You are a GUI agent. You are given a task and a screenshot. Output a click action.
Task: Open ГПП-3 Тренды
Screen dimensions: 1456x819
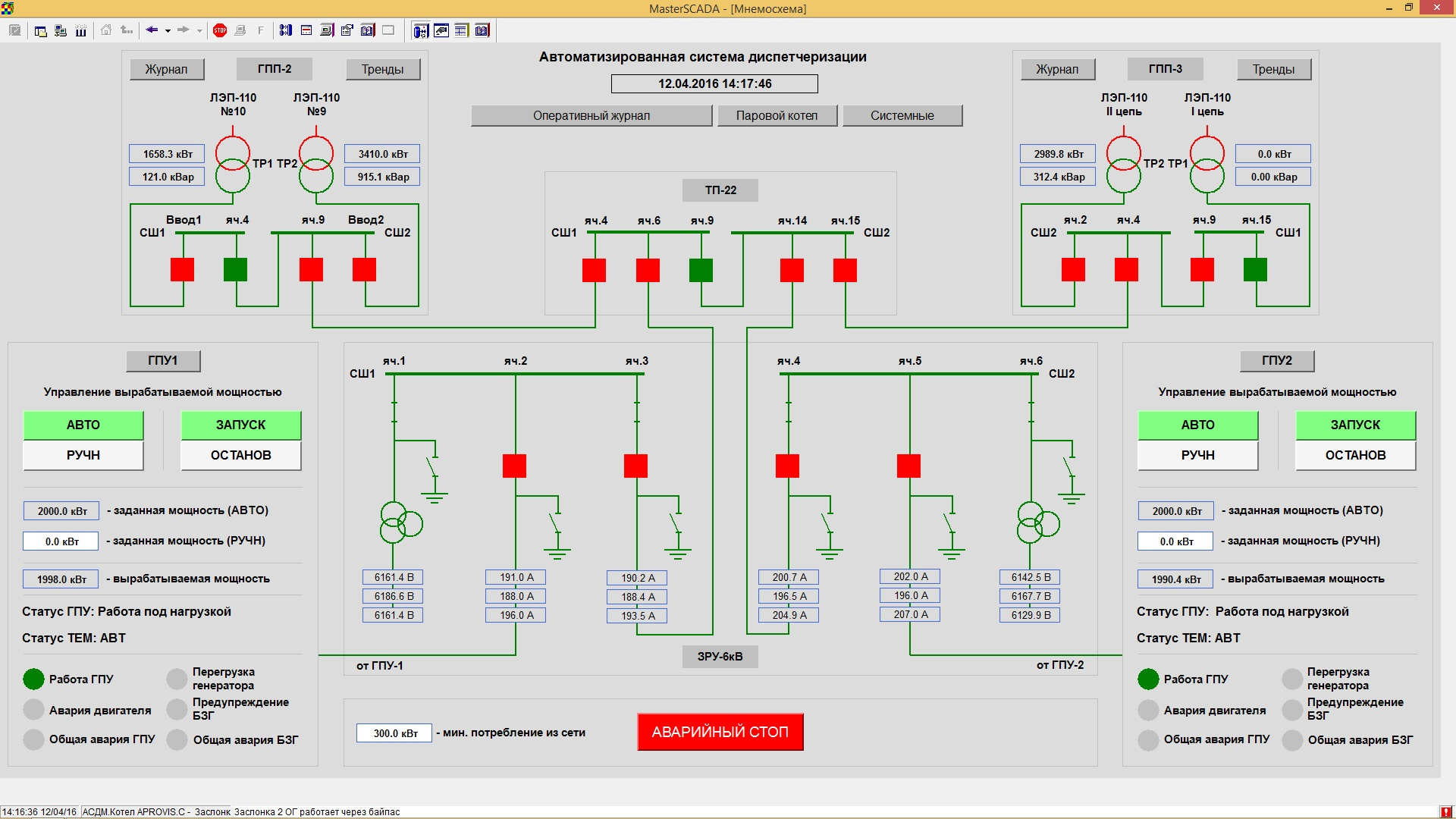[x=1274, y=69]
